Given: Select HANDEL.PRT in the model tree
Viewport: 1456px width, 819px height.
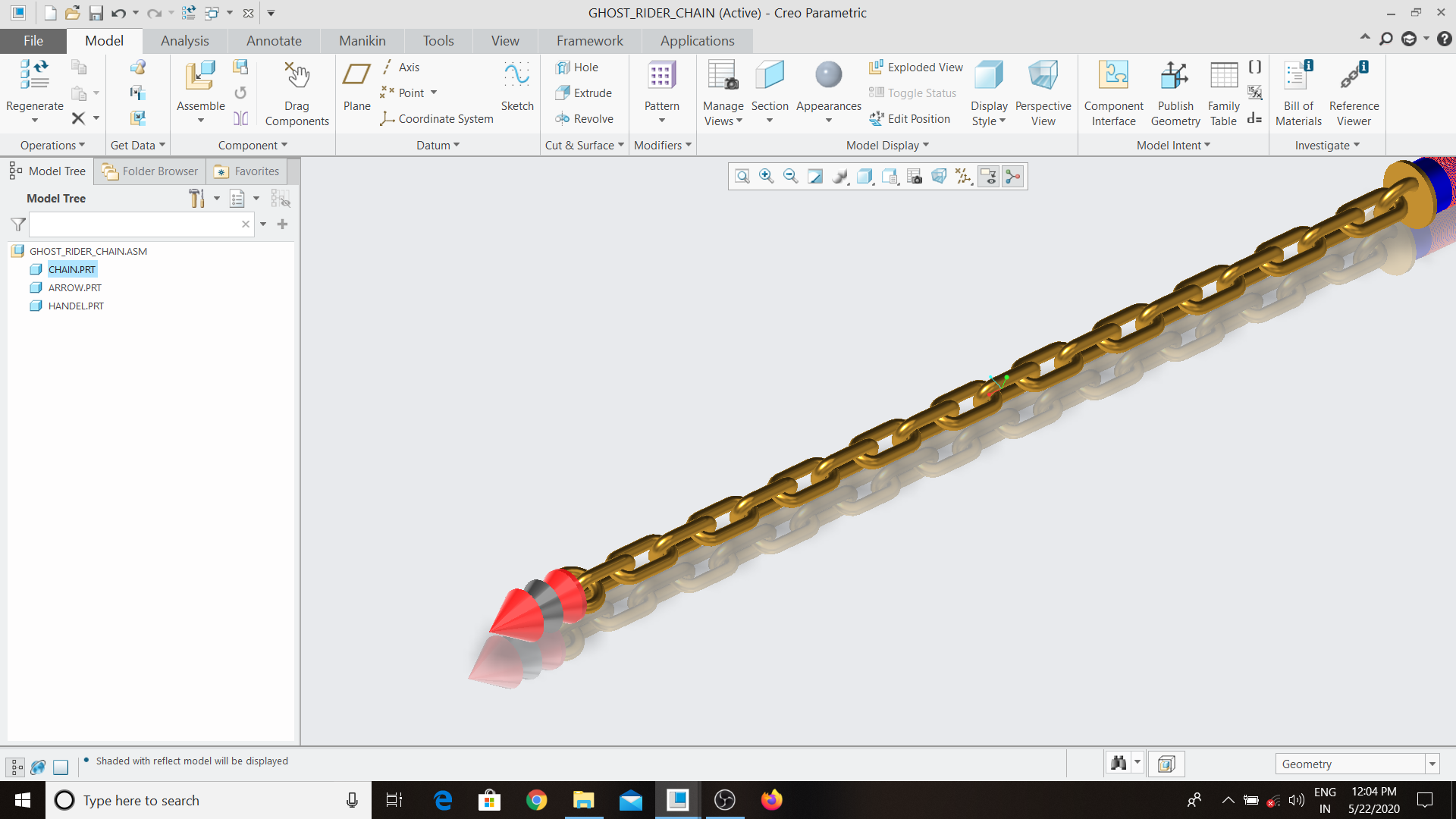Looking at the screenshot, I should [76, 306].
